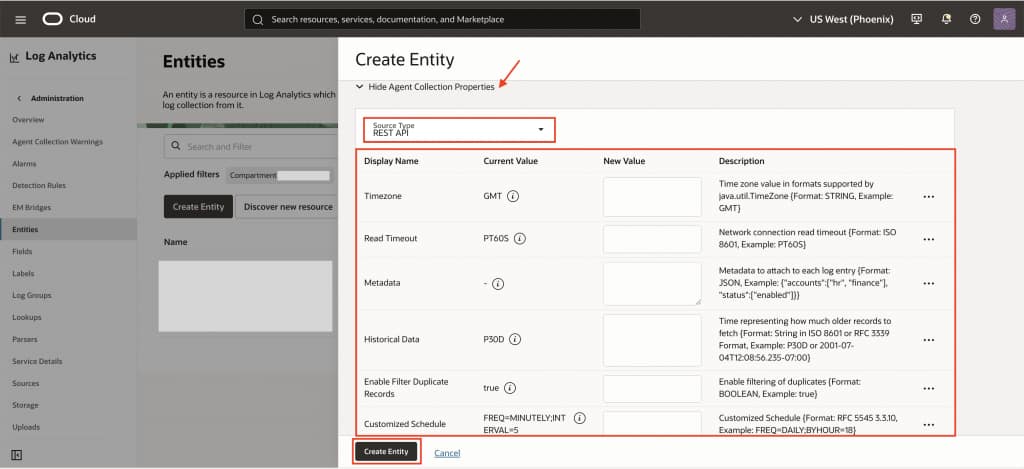Click the Compartment applied filter chip

[x=280, y=176]
